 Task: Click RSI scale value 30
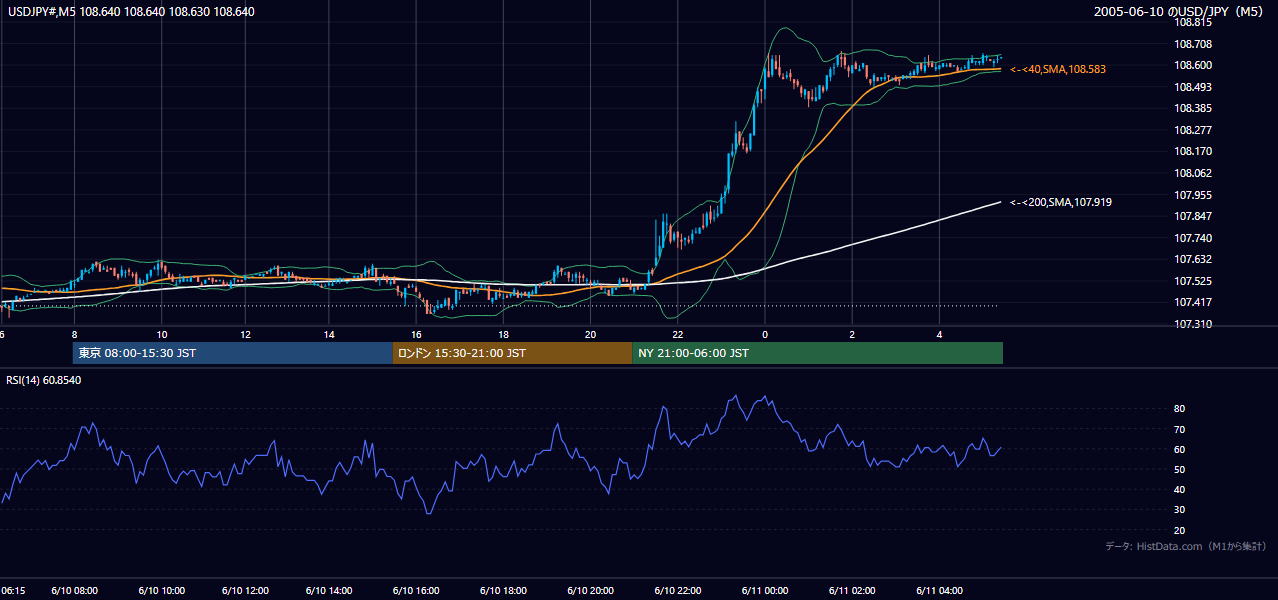click(x=1180, y=510)
